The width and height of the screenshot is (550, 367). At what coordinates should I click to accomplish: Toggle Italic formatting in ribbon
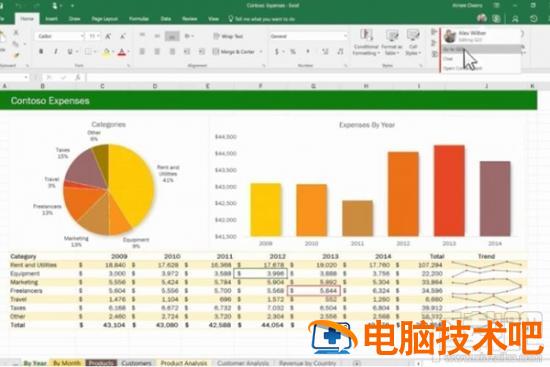click(x=55, y=52)
